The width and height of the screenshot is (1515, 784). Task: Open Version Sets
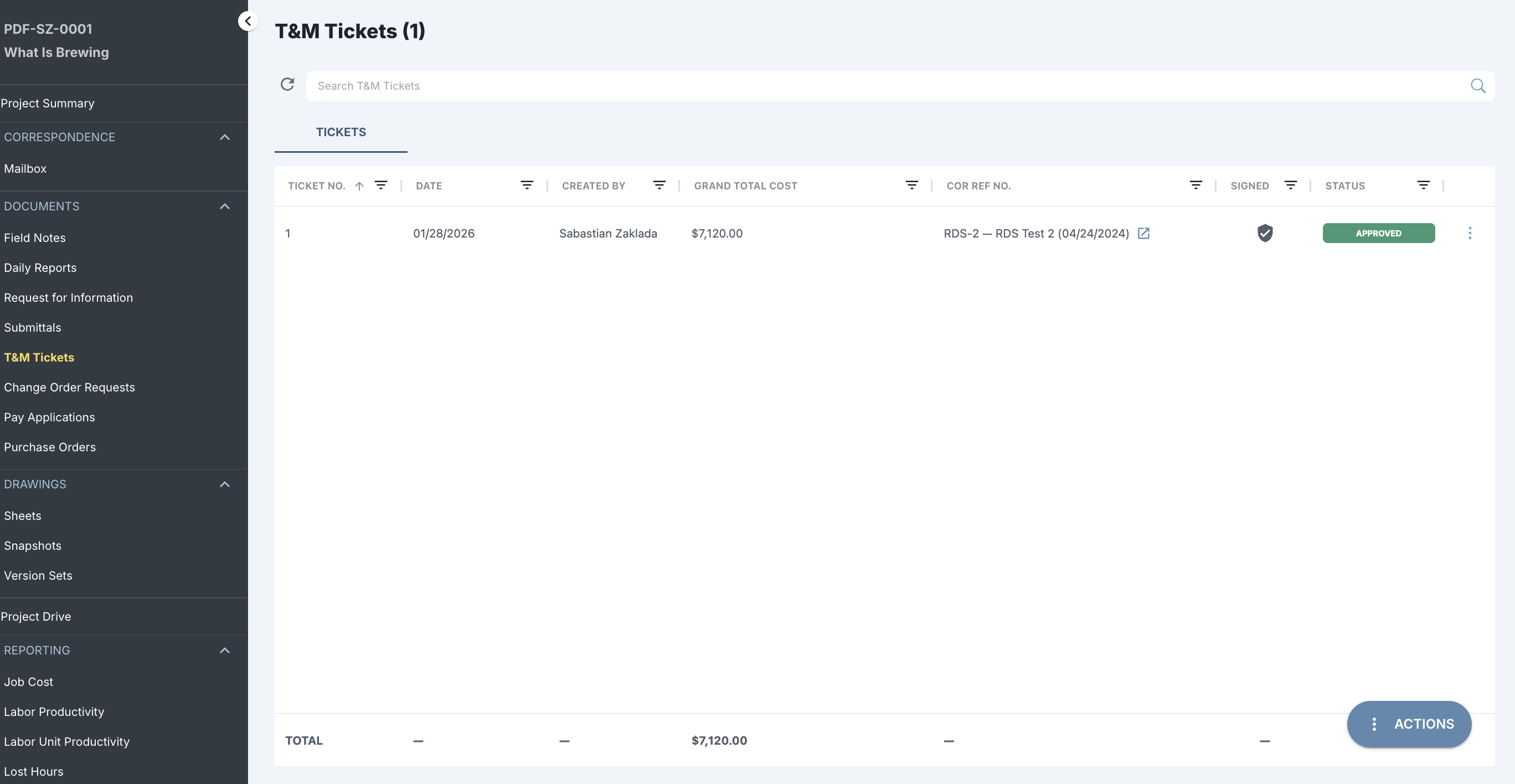click(38, 576)
